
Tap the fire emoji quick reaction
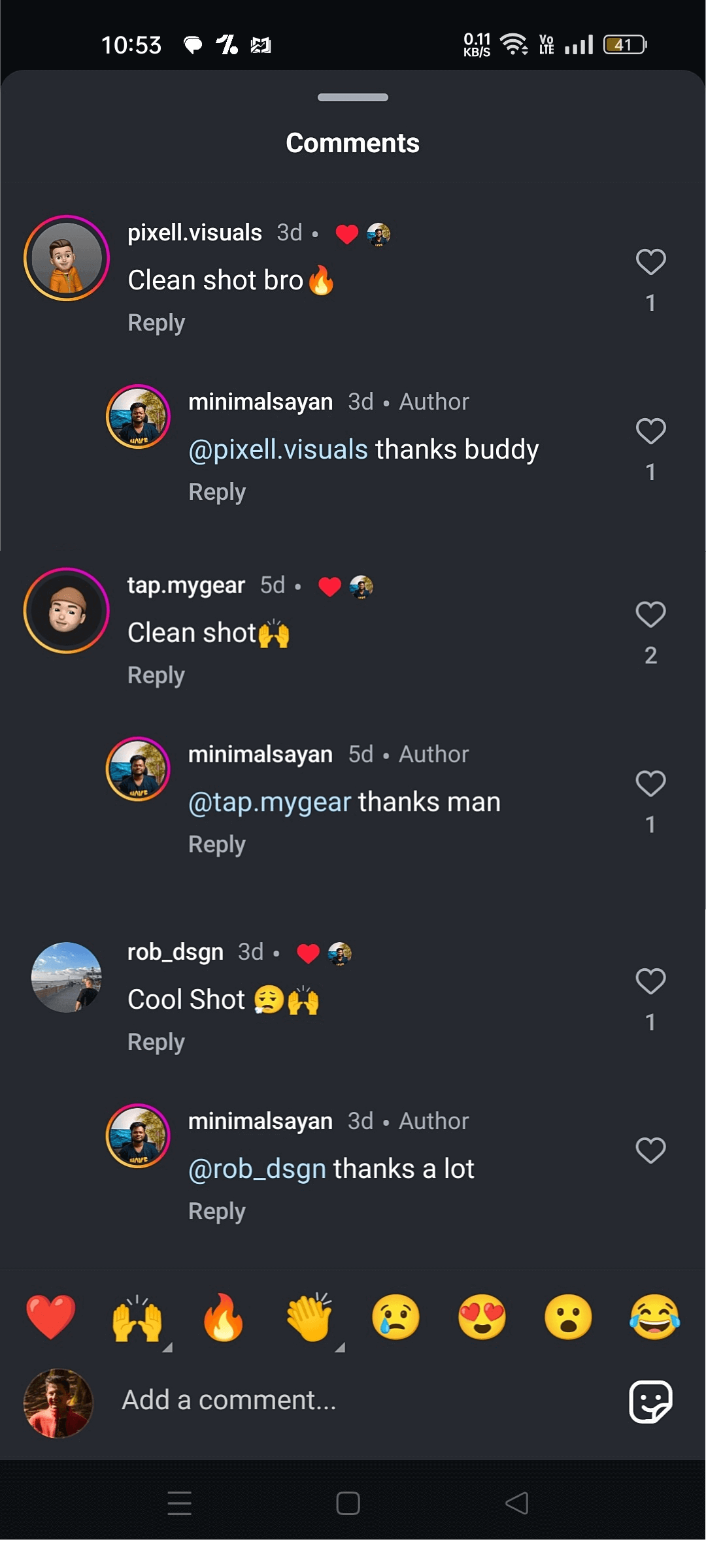point(223,1317)
